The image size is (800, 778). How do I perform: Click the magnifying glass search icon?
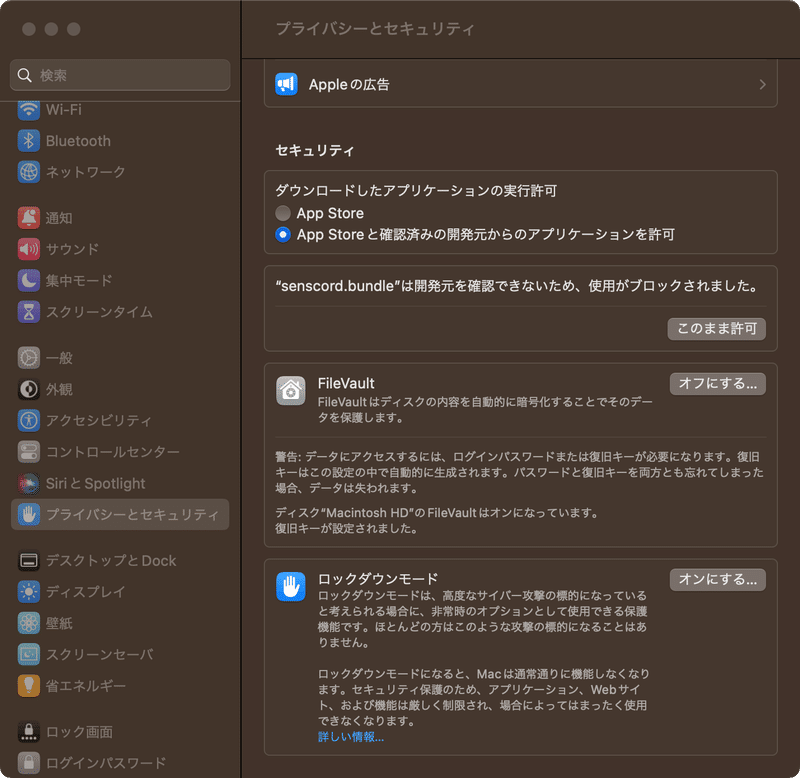point(24,76)
